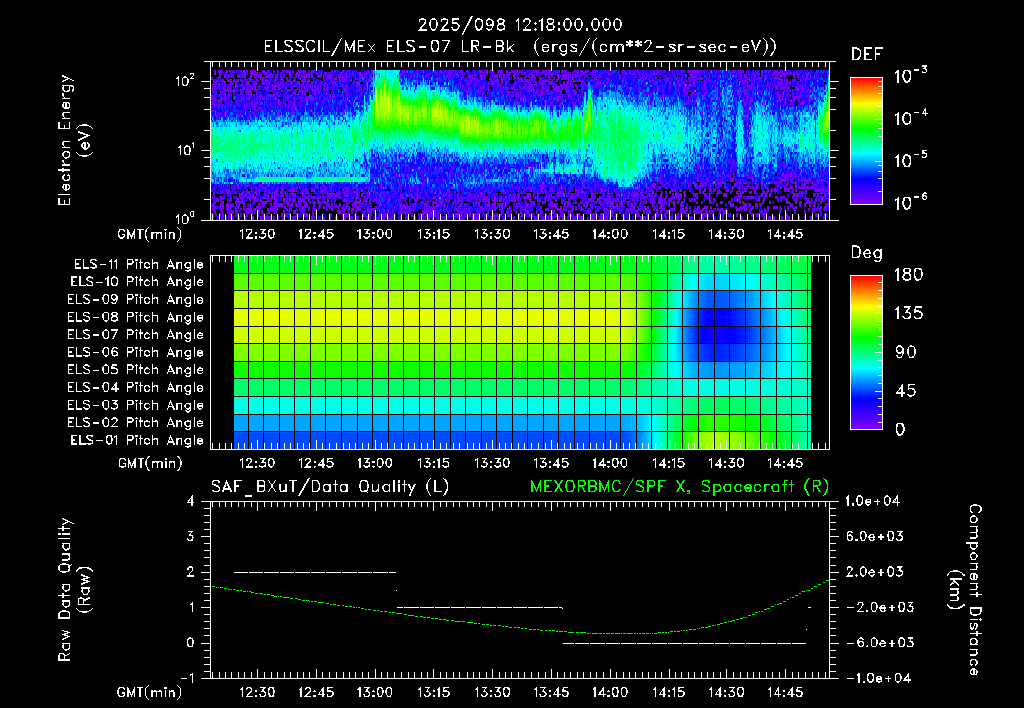Click the 45 value on Deg scale
1024x708 pixels.
click(x=904, y=391)
